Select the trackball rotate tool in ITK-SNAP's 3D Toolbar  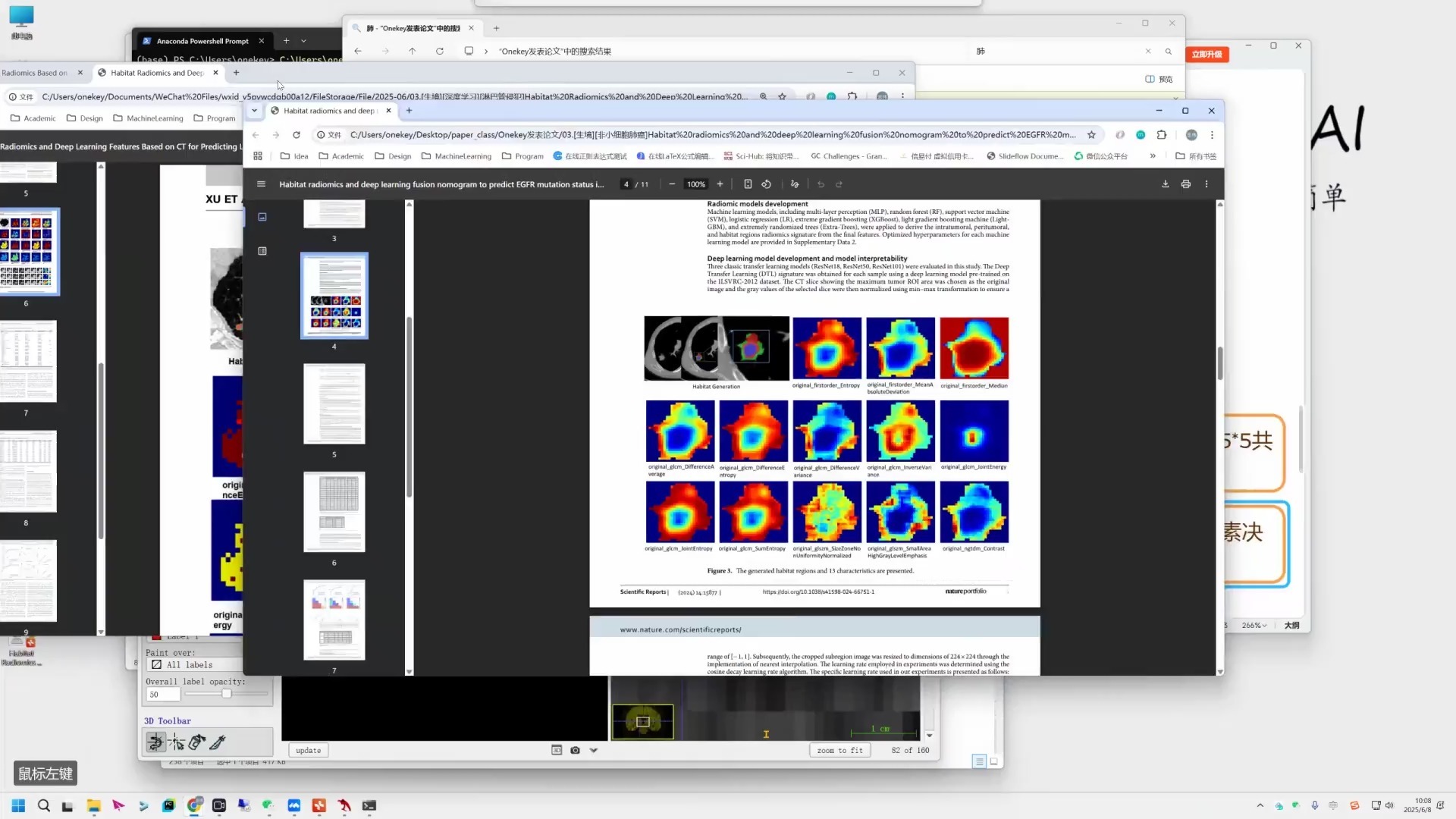pyautogui.click(x=156, y=742)
